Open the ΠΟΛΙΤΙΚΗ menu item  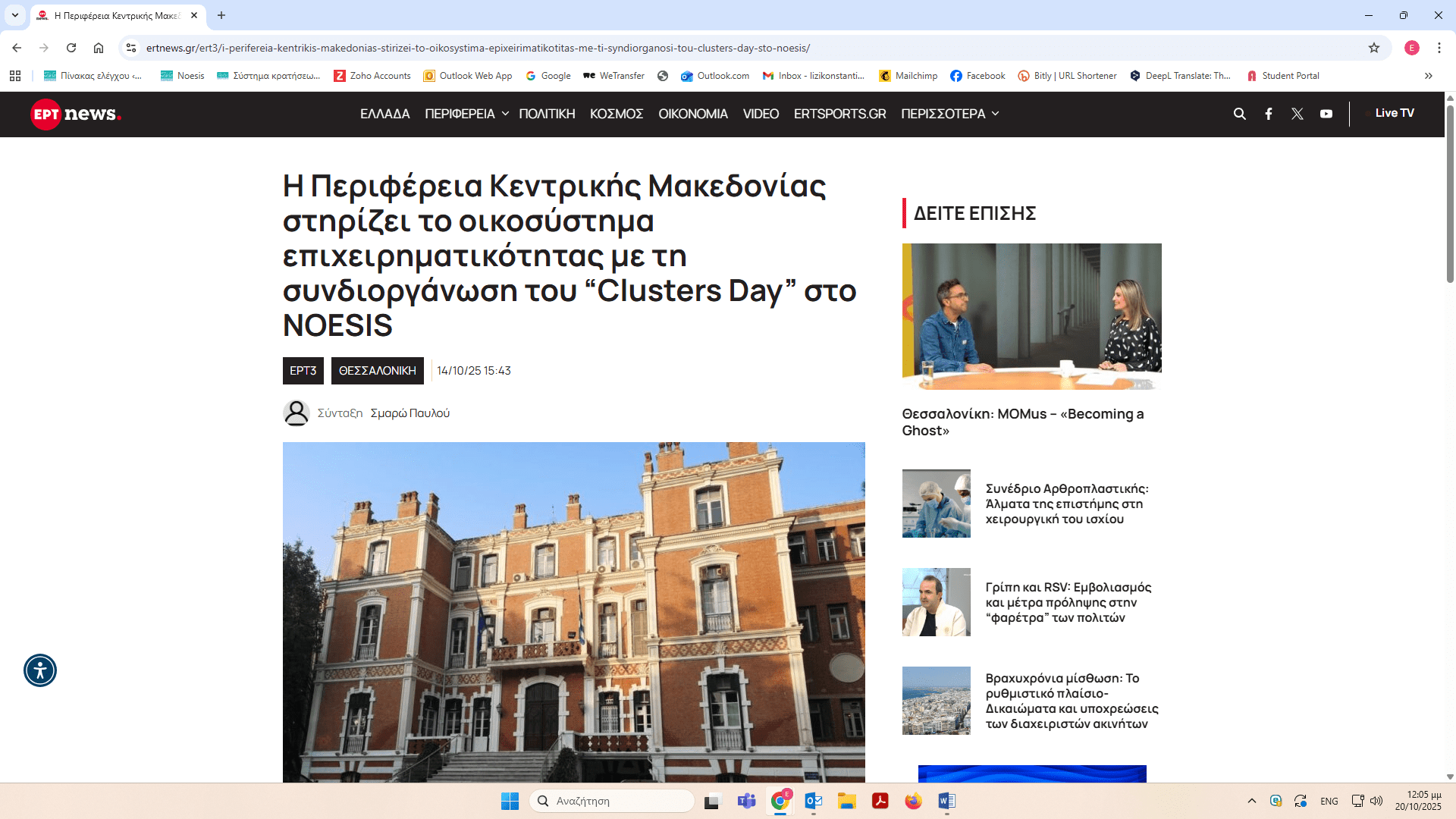(x=547, y=114)
